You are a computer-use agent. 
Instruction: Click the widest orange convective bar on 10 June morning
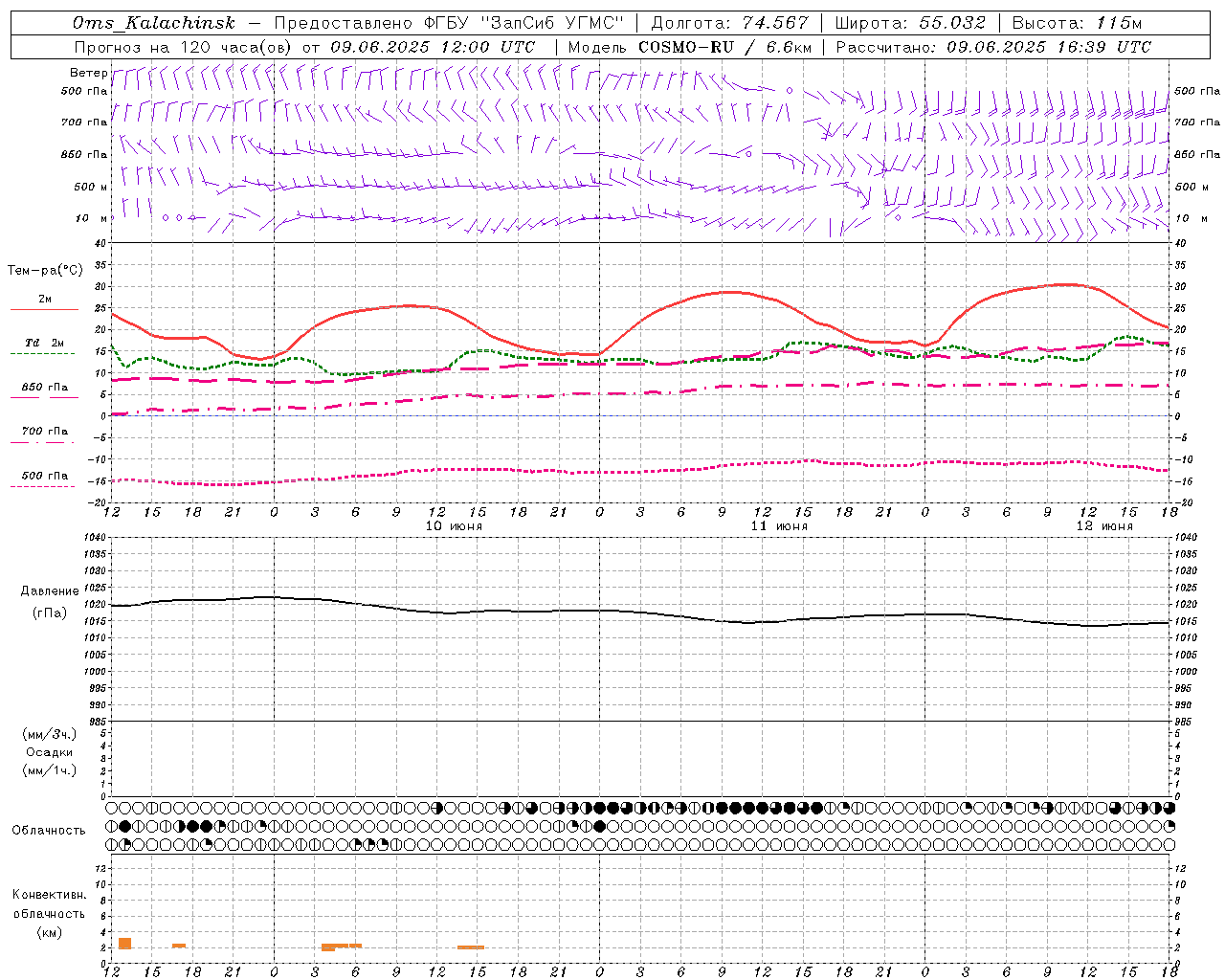342,947
